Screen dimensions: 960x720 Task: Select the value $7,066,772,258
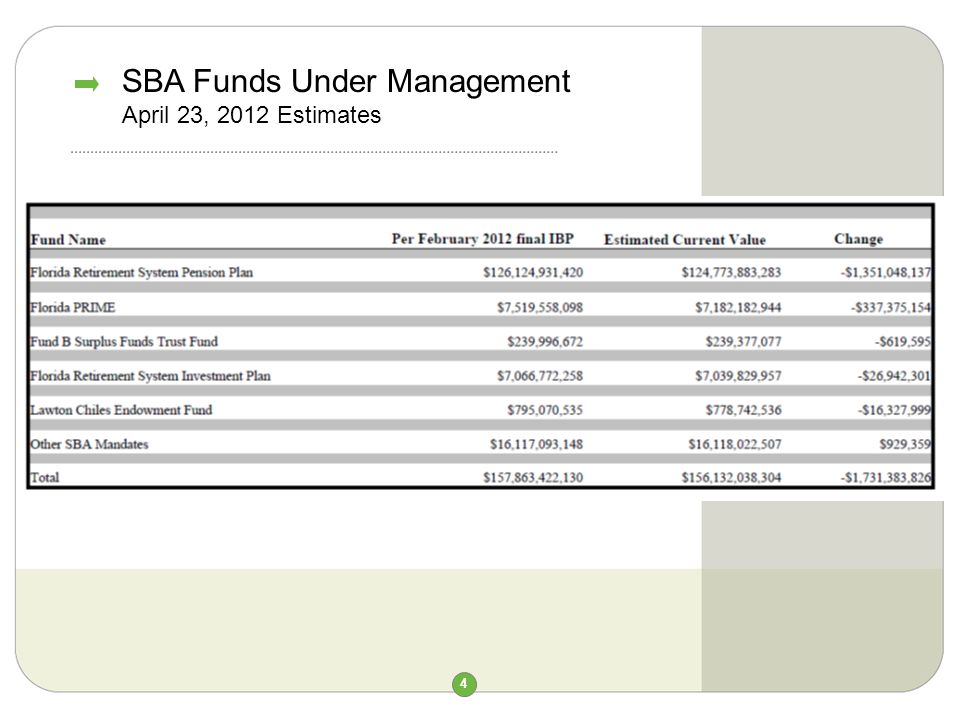click(x=539, y=376)
